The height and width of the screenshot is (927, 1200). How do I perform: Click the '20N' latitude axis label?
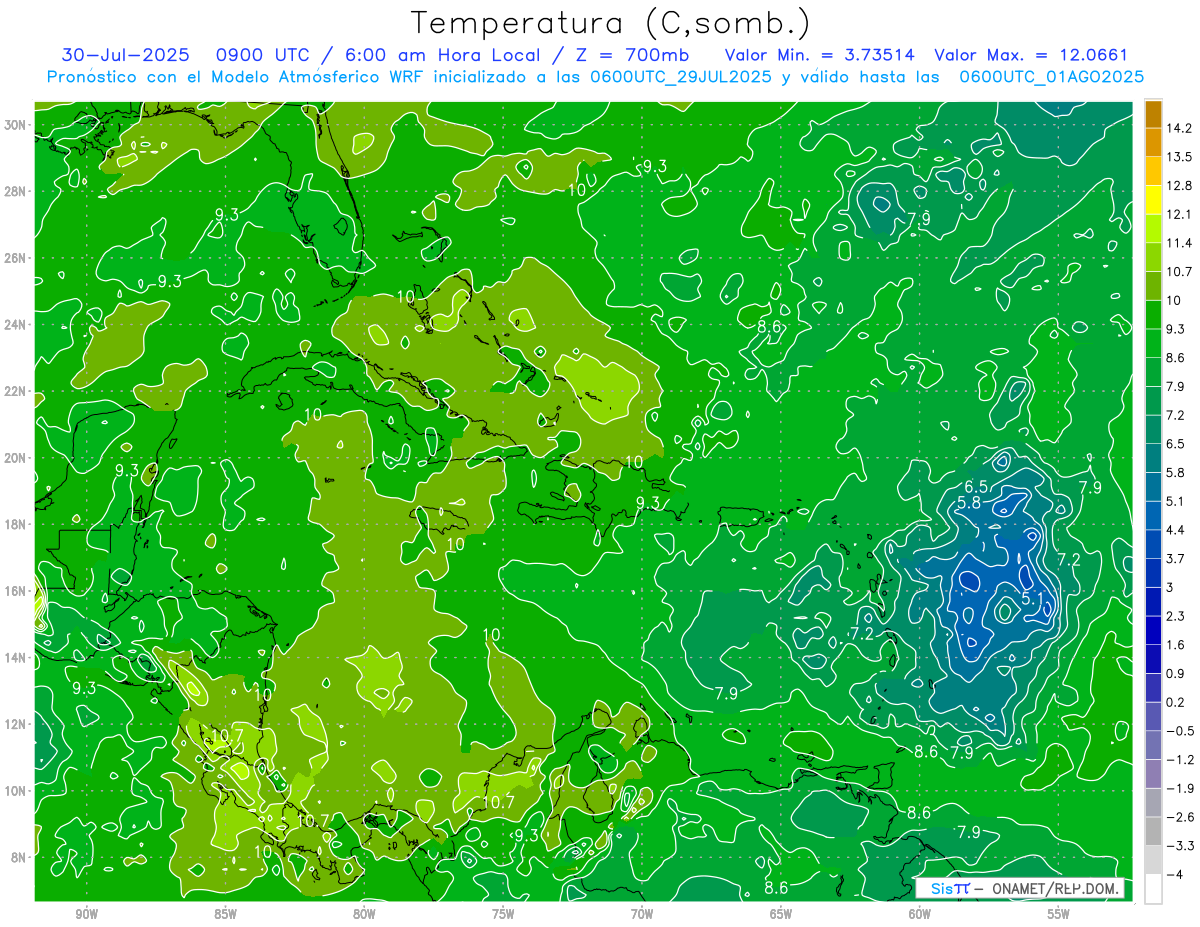pyautogui.click(x=17, y=458)
